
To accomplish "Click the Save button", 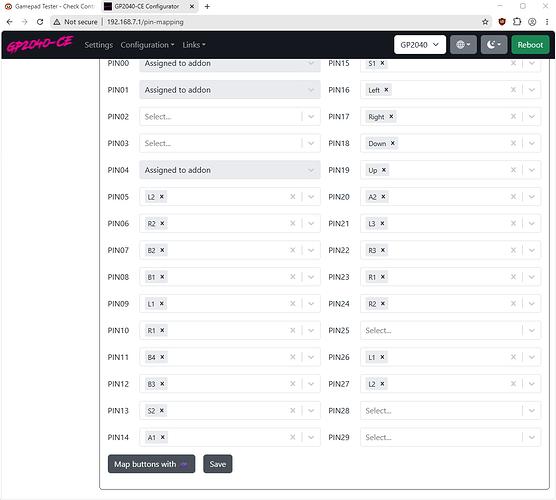I will pyautogui.click(x=218, y=464).
